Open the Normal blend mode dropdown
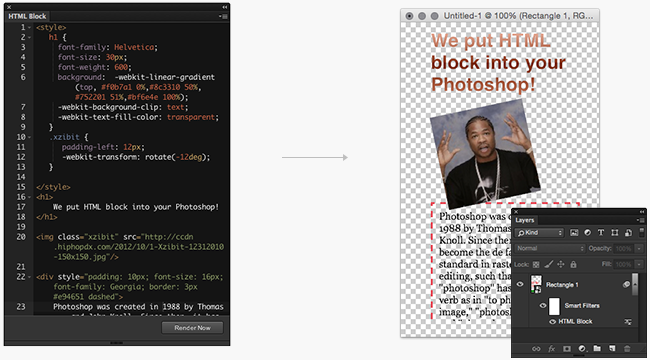Image resolution: width=650 pixels, height=360 pixels. coord(550,248)
